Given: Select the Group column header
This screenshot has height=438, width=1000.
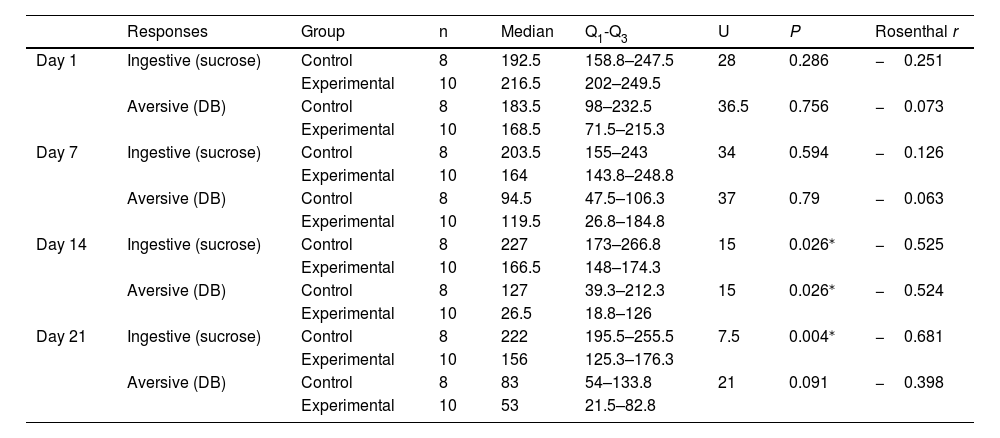Looking at the screenshot, I should tap(322, 31).
